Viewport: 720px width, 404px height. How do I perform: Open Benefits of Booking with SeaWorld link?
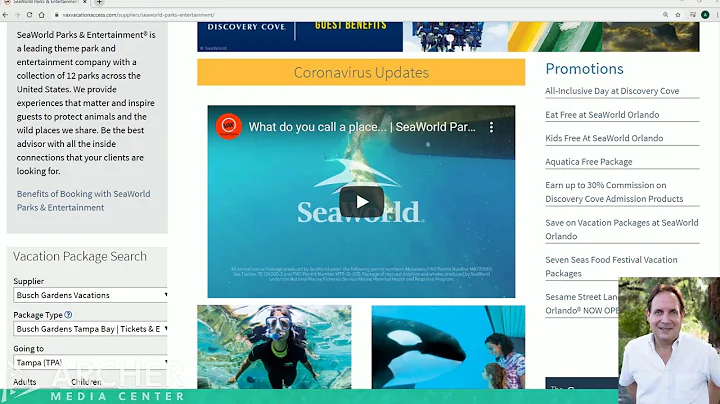click(x=83, y=201)
